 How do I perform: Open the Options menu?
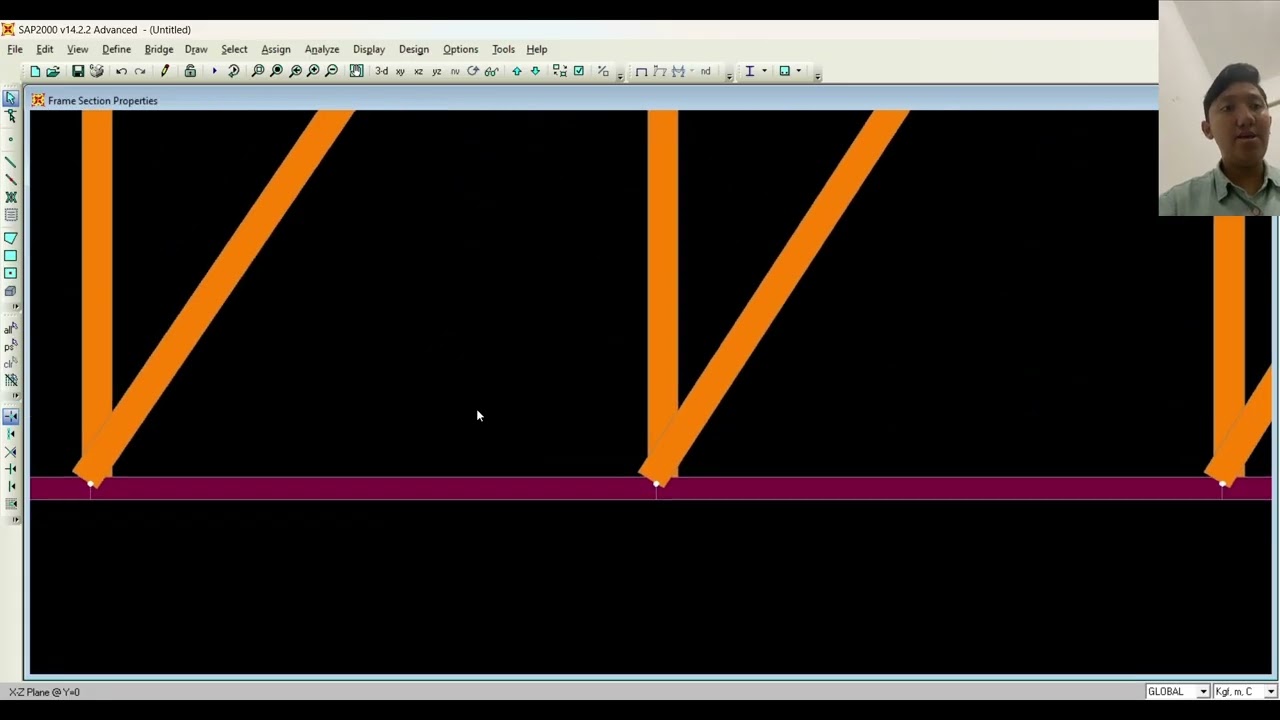coord(461,49)
